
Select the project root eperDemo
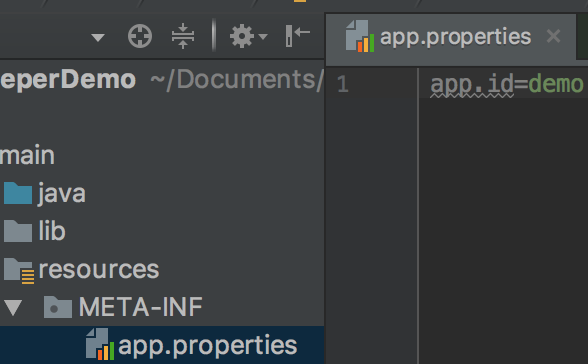click(68, 79)
